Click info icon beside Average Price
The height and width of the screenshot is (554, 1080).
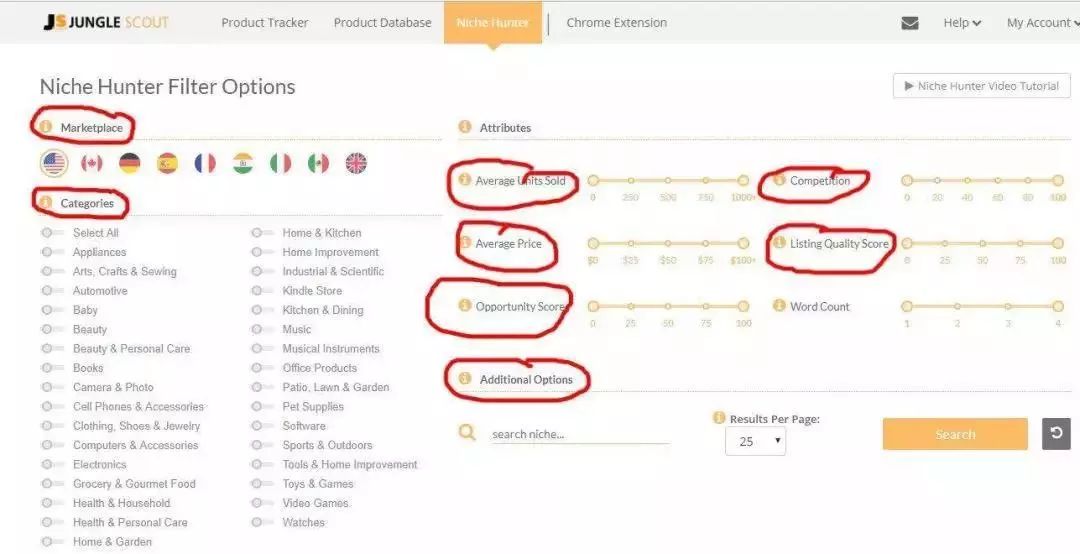click(x=465, y=243)
